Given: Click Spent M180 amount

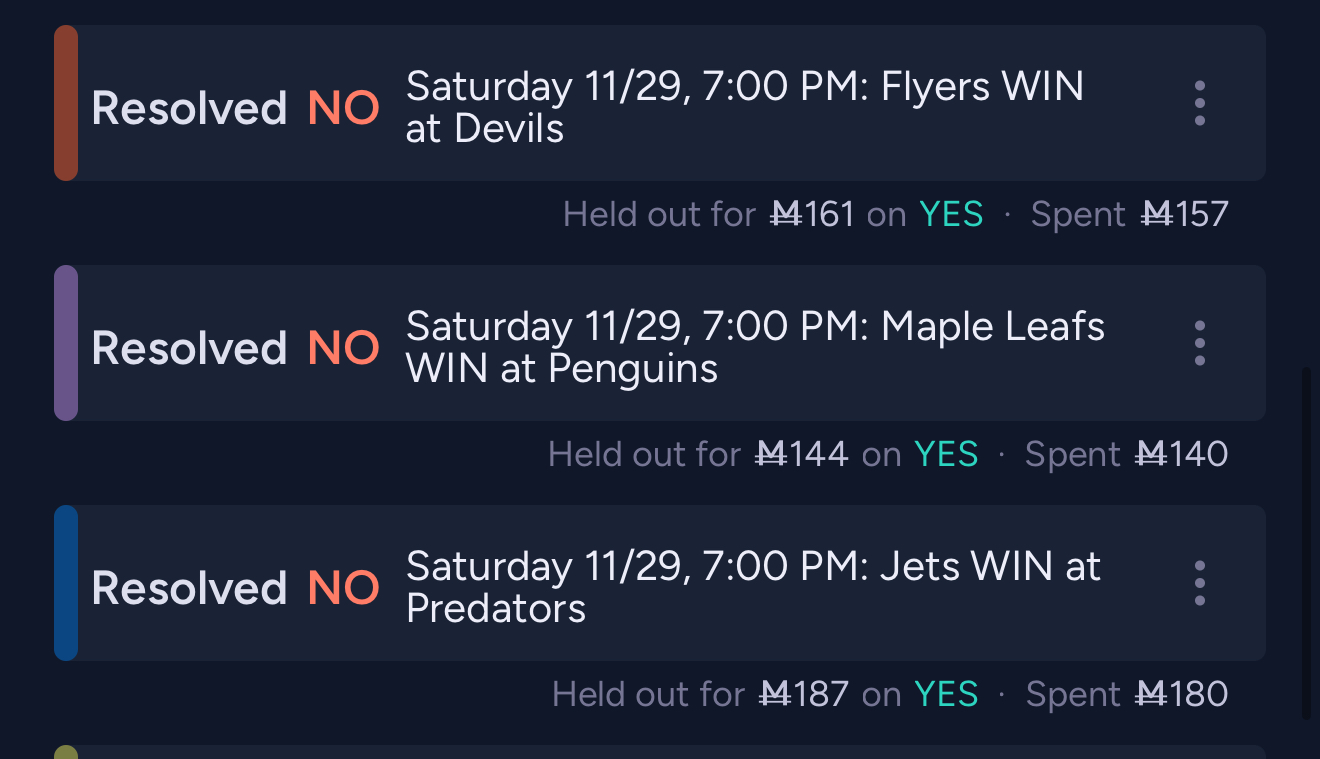Looking at the screenshot, I should click(1126, 694).
